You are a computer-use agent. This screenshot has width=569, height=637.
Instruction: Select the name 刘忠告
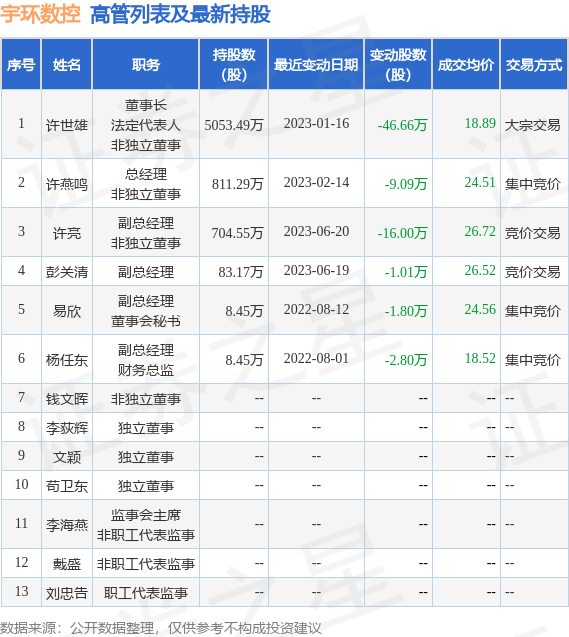(67, 594)
